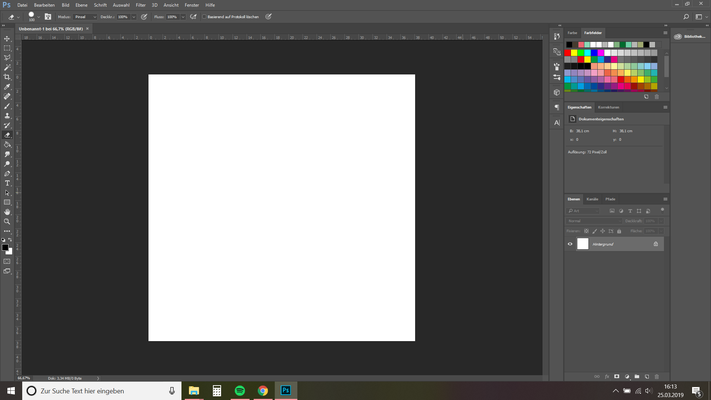Open the search icon in options bar

686,17
